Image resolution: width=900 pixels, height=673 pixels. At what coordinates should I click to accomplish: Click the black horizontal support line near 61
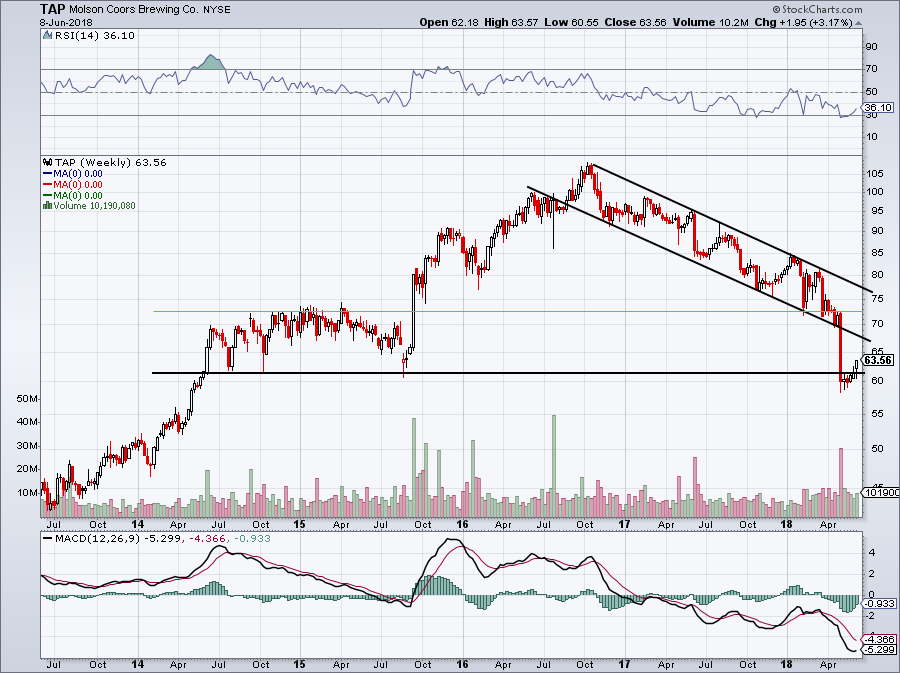[507, 373]
